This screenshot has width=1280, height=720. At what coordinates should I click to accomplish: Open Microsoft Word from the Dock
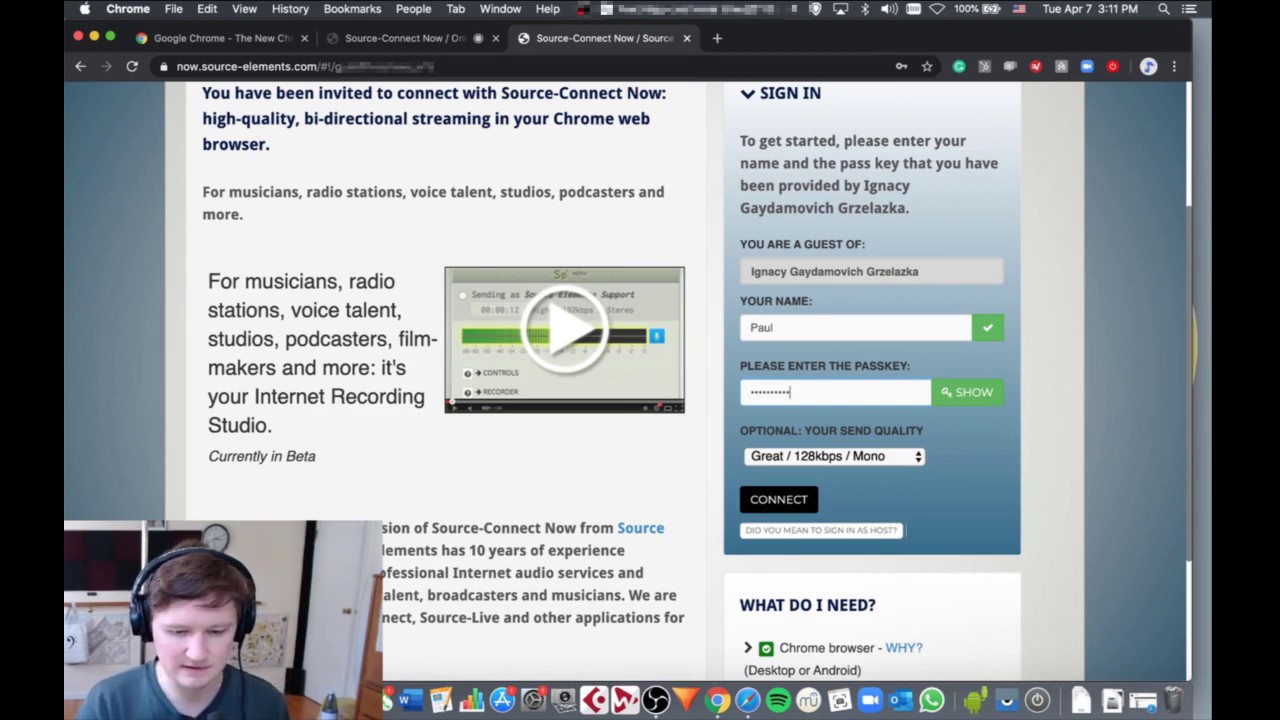[x=410, y=700]
